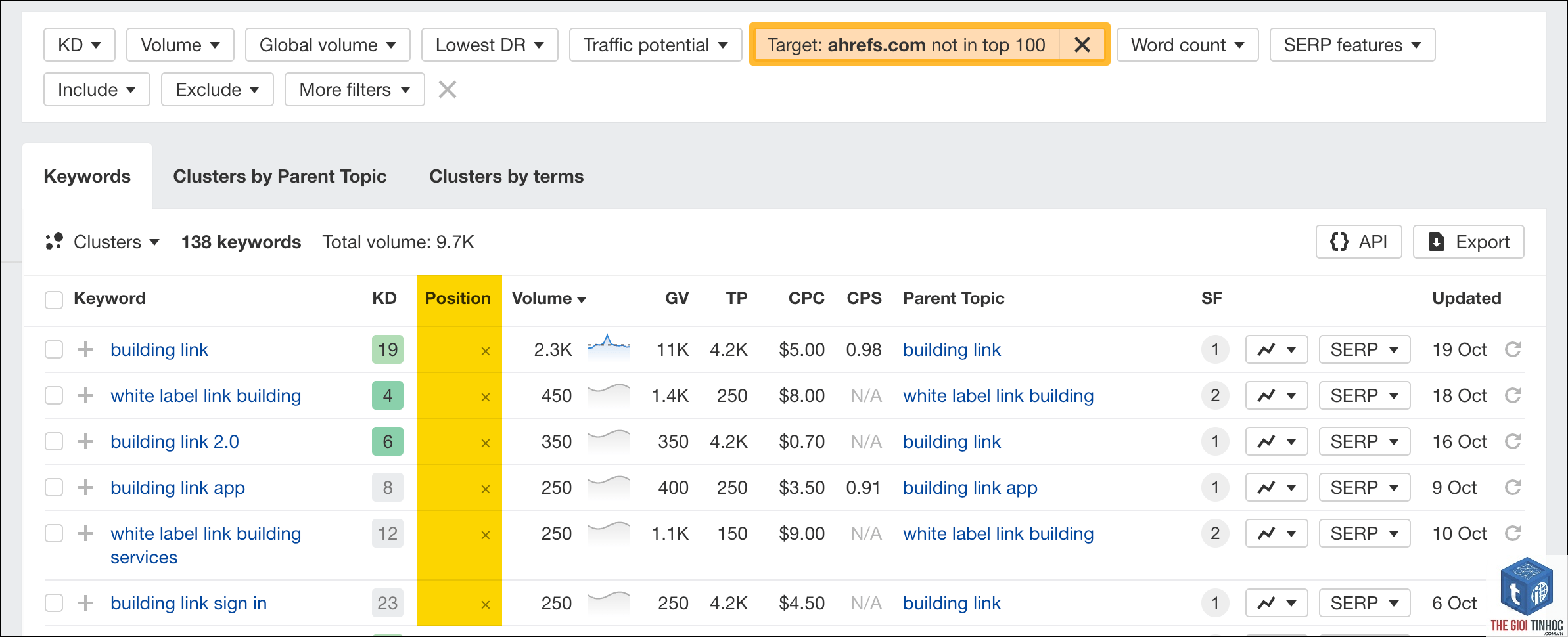1568x637 pixels.
Task: Add 'building link' keyword with plus icon
Action: 85,349
